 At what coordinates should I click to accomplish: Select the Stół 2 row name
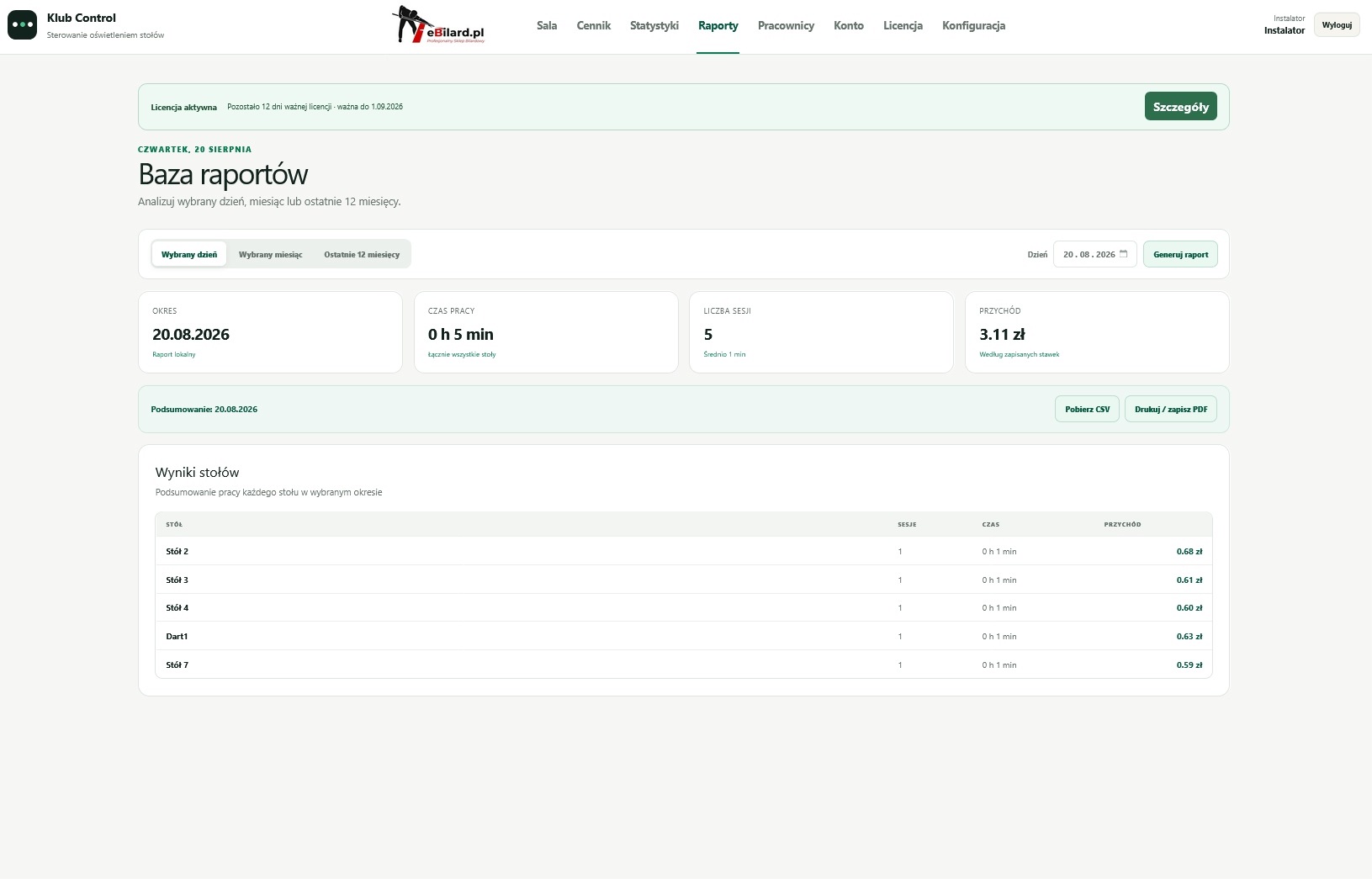tap(177, 552)
